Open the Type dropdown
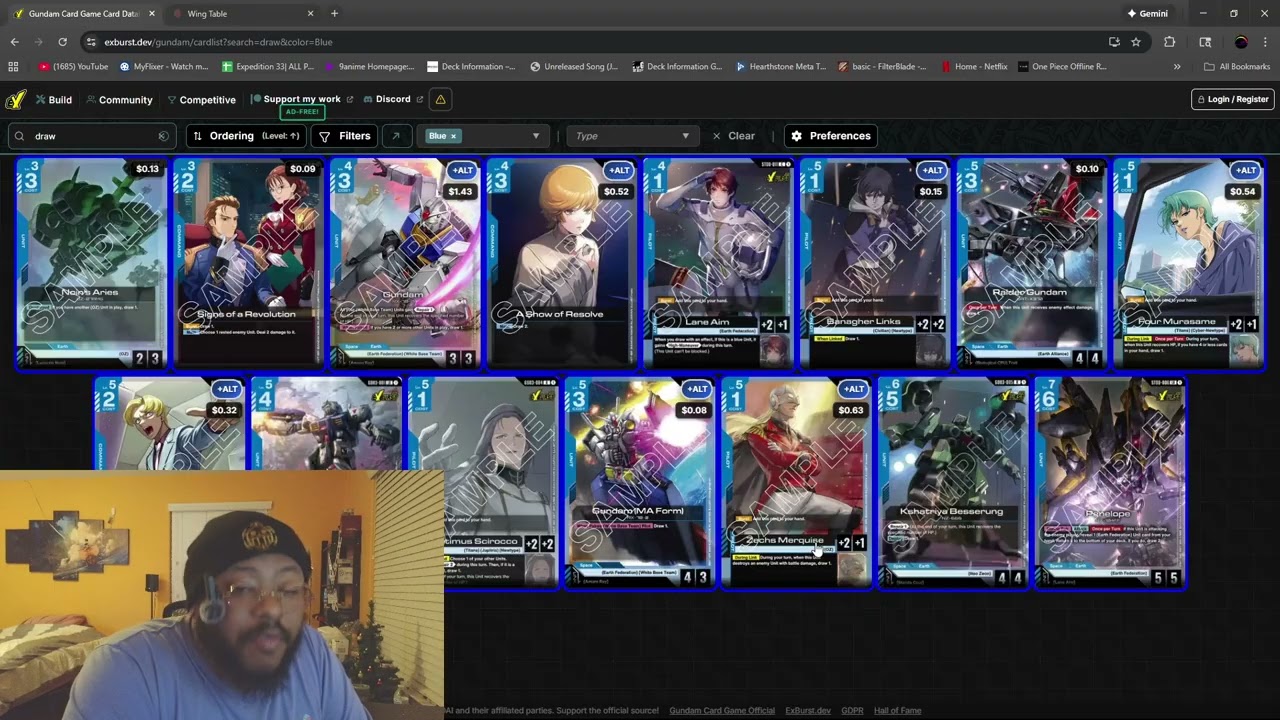Screen dimensions: 1280x720 [632, 136]
